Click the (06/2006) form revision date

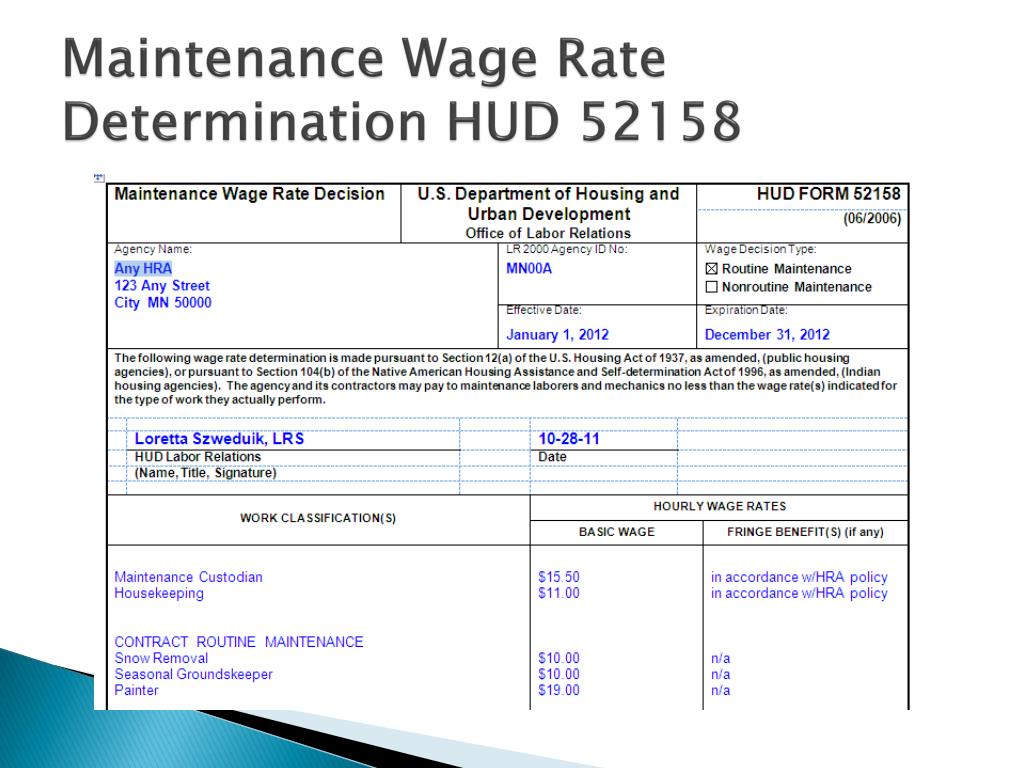pyautogui.click(x=872, y=218)
